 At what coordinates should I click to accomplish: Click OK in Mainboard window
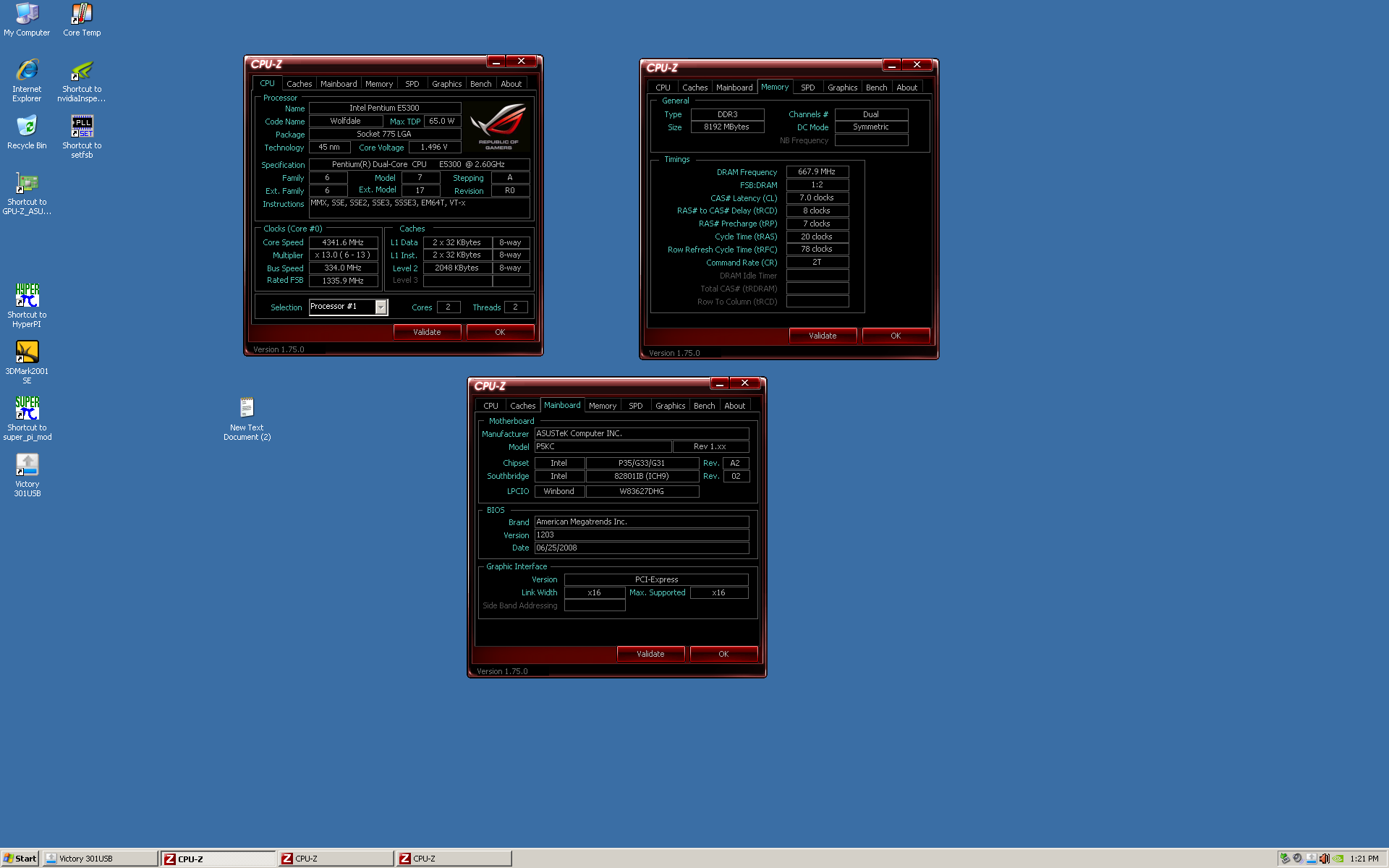pos(723,654)
